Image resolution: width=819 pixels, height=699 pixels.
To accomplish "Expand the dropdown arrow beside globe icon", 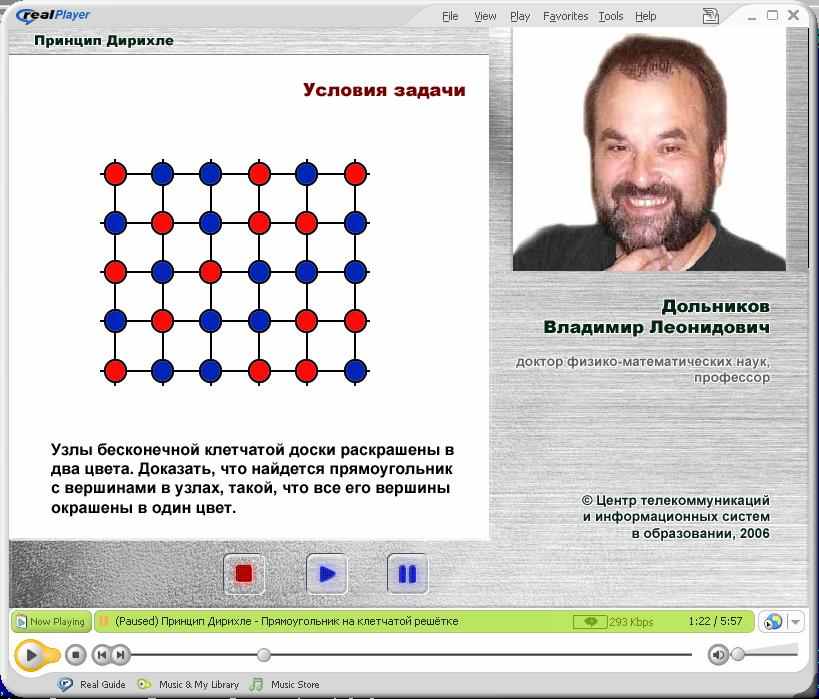I will [795, 622].
